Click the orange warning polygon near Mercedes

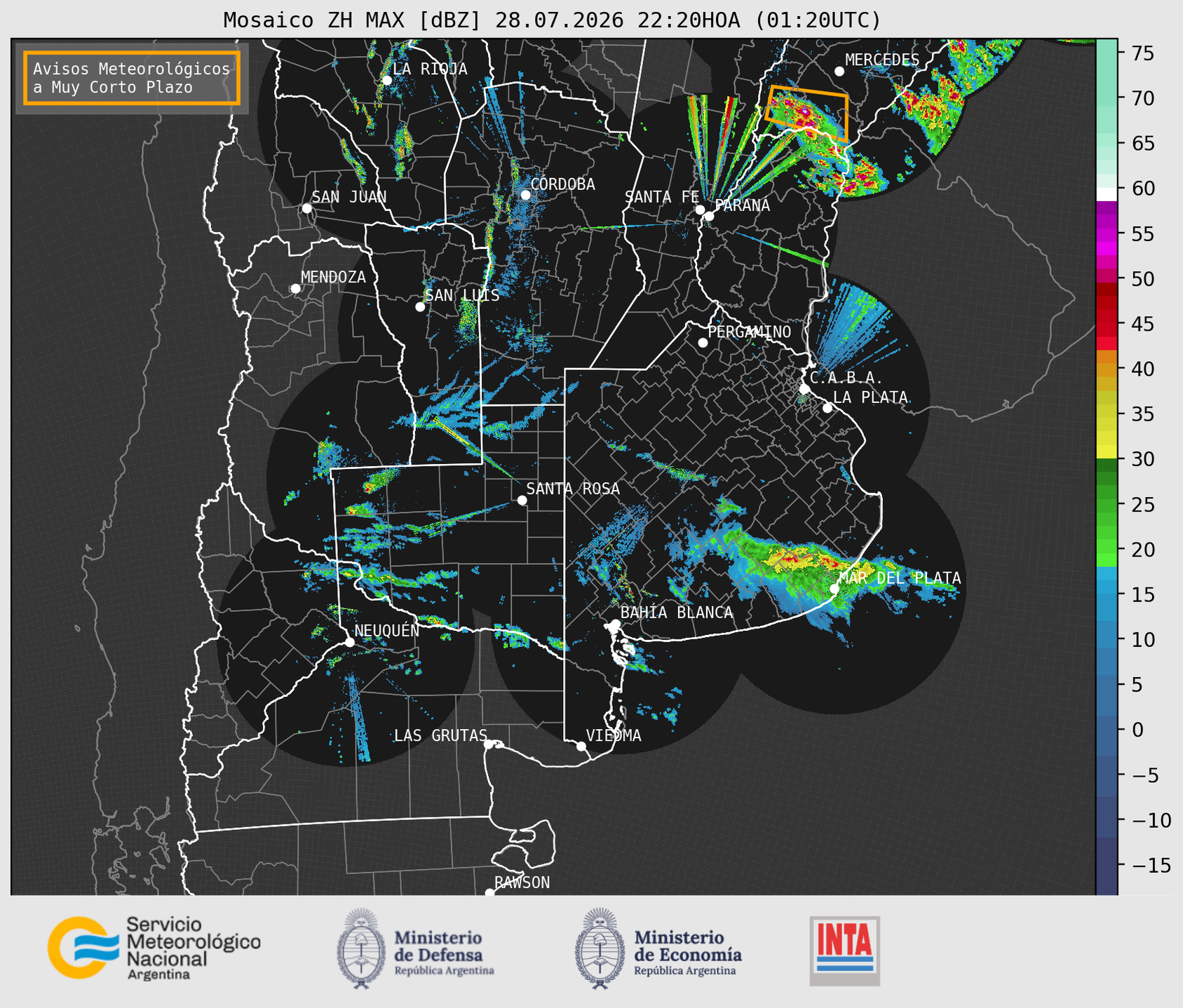coord(806,114)
